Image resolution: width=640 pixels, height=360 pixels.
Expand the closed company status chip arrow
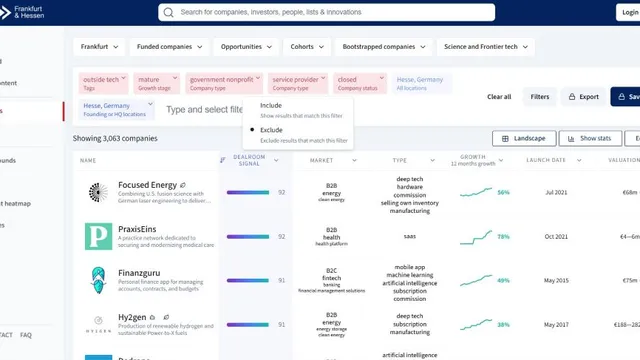click(x=382, y=78)
